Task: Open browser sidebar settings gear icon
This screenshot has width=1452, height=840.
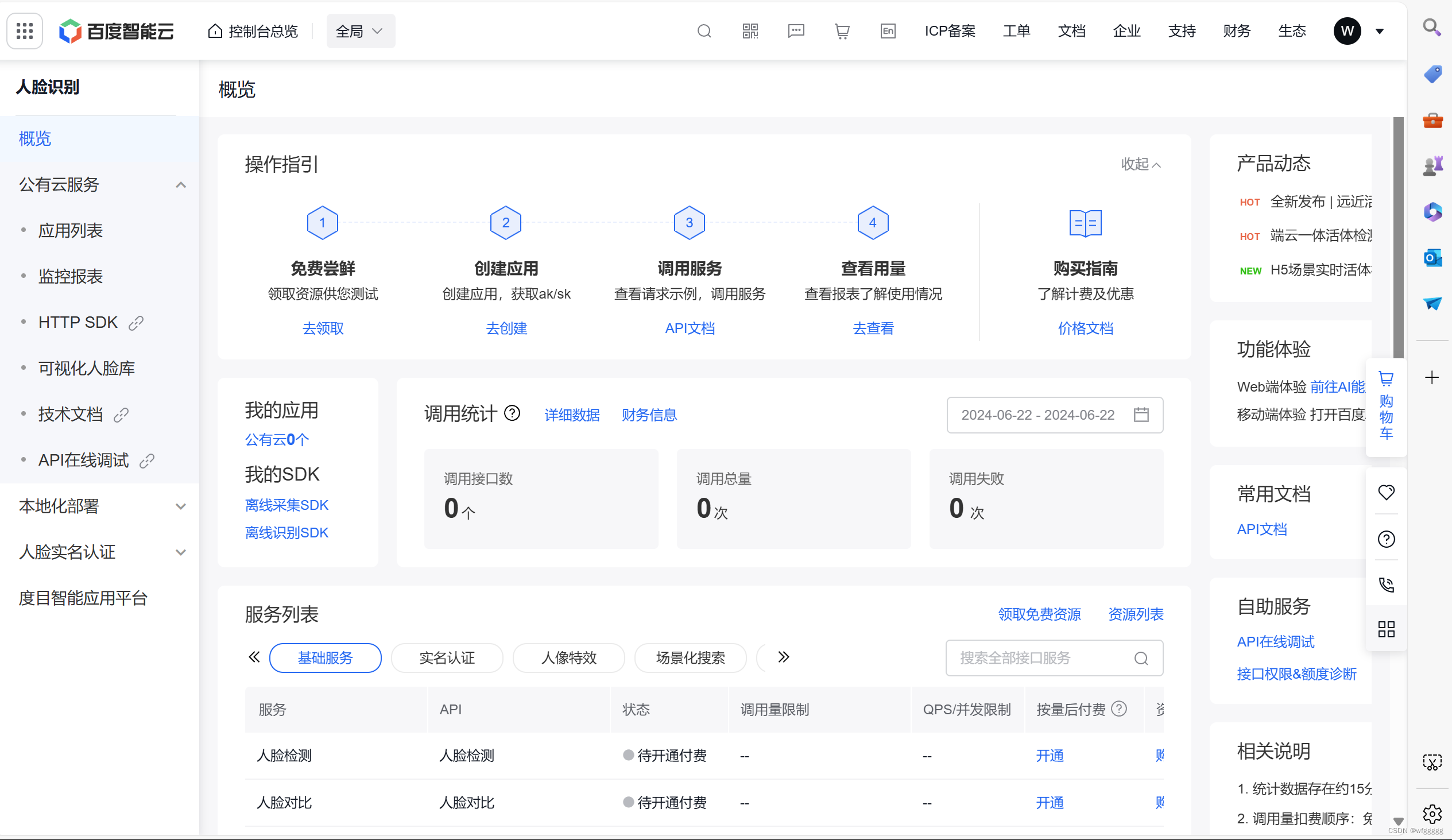Action: pyautogui.click(x=1432, y=814)
